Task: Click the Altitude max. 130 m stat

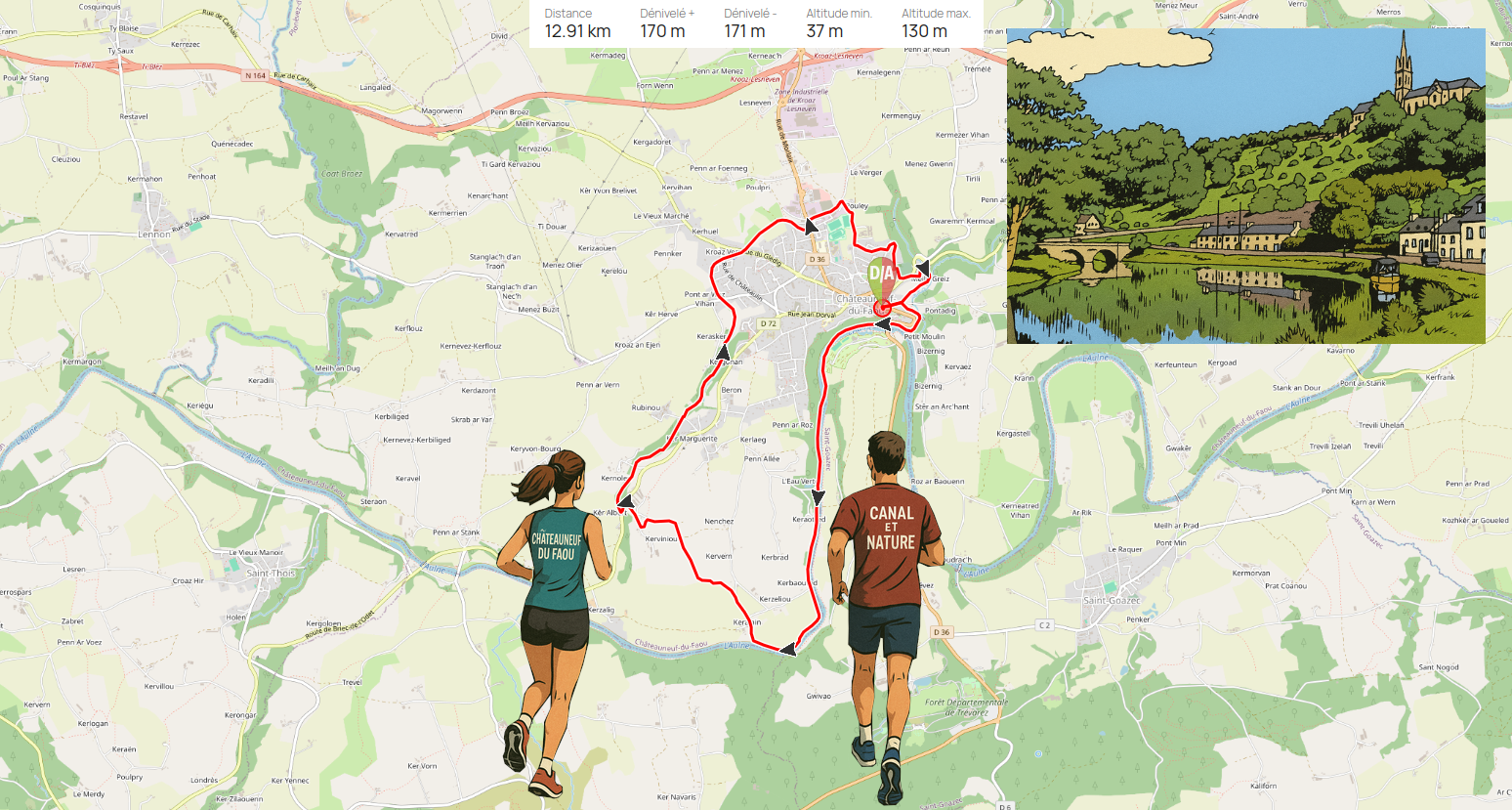Action: (x=935, y=23)
